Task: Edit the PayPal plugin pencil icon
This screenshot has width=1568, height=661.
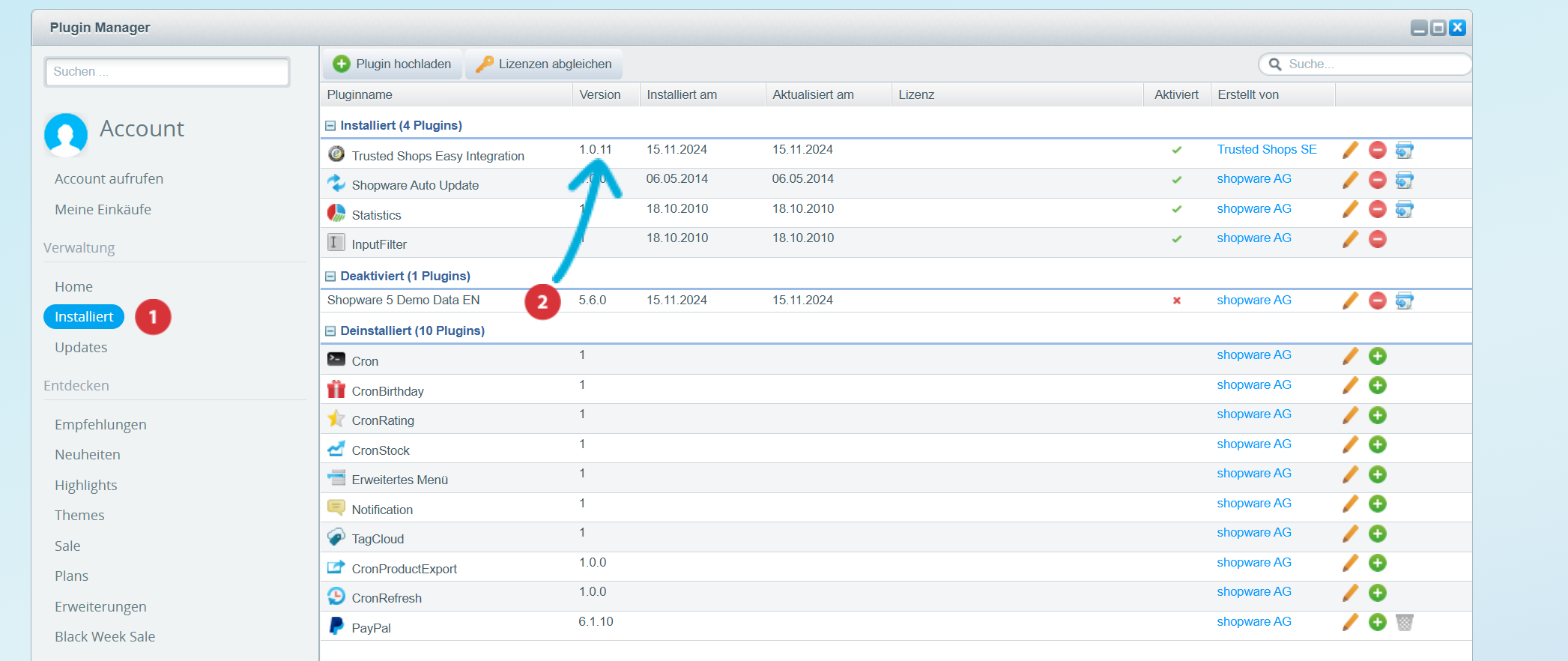Action: [x=1350, y=622]
